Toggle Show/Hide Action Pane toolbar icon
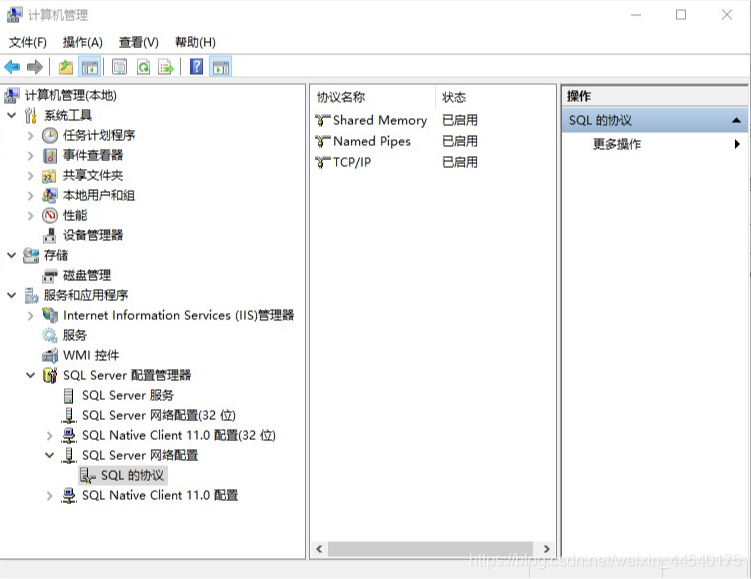 (x=221, y=67)
